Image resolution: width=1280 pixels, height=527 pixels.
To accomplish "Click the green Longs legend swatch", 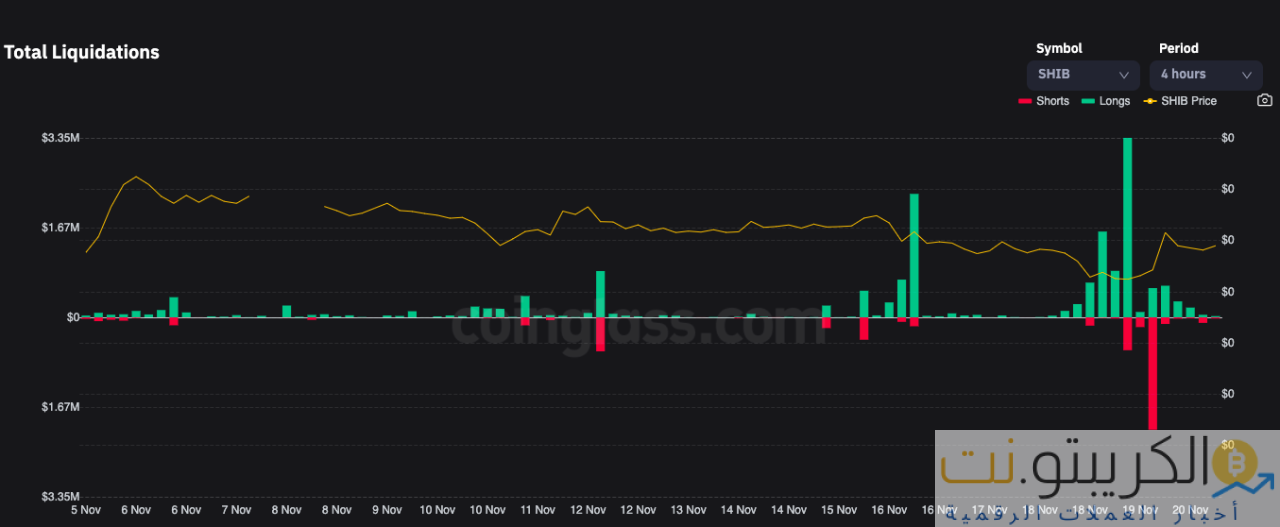I will coord(1088,101).
